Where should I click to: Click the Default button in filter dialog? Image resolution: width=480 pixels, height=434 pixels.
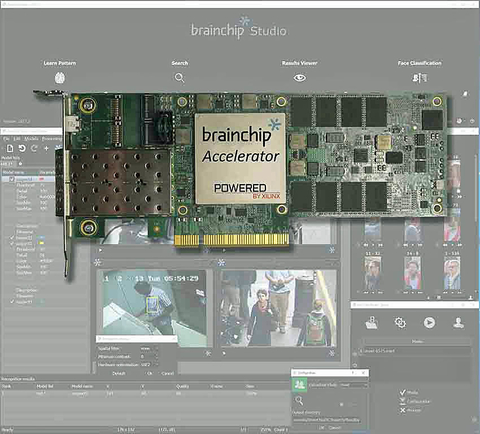click(119, 373)
